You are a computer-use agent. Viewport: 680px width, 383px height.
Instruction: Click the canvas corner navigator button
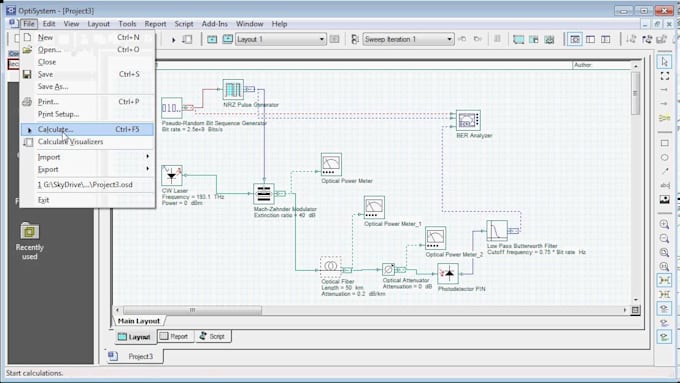click(x=635, y=310)
